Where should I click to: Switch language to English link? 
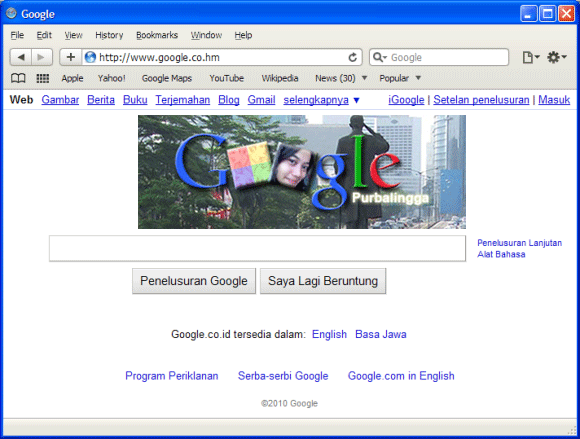329,334
